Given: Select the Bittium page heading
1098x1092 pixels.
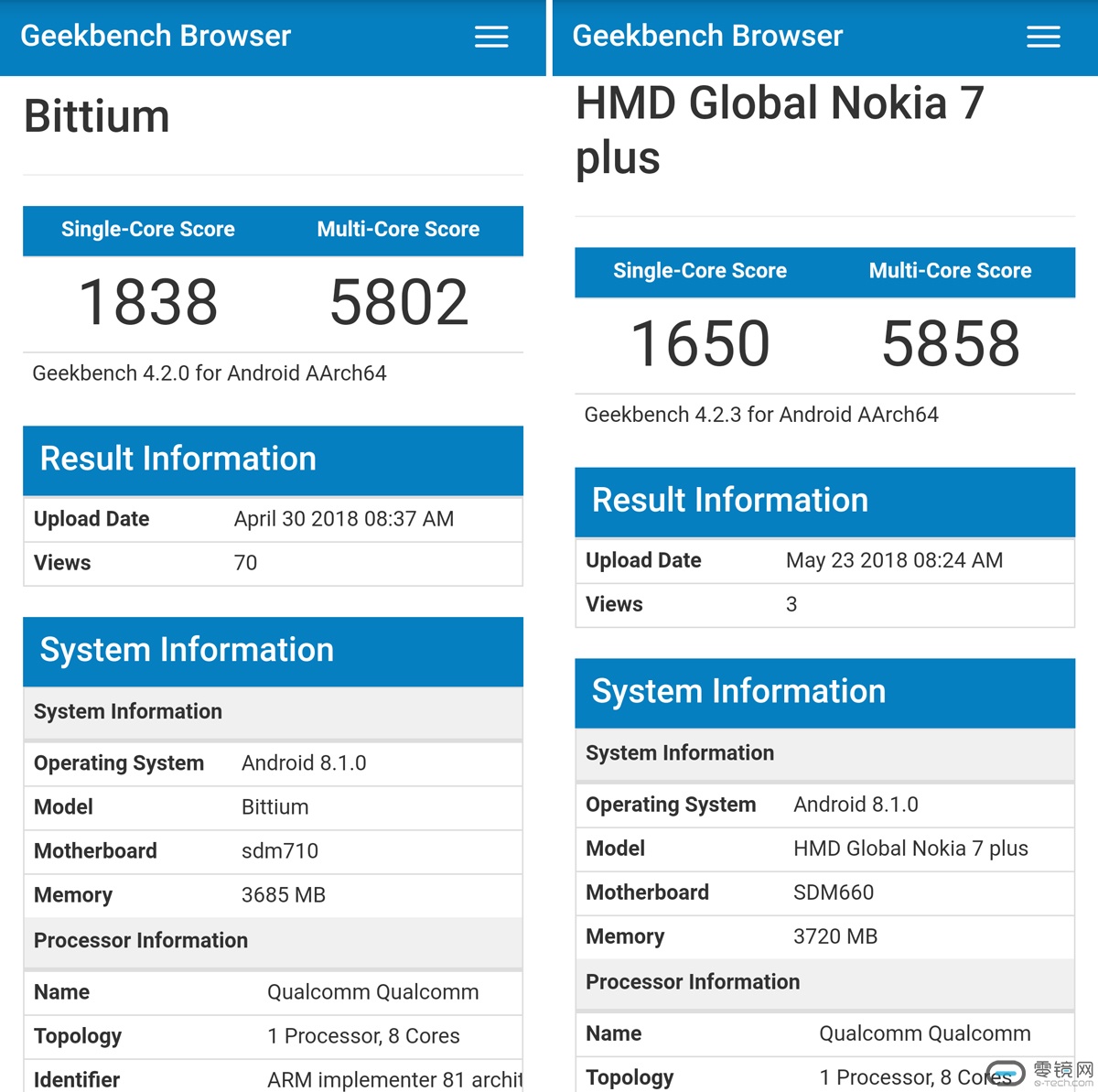Looking at the screenshot, I should click(97, 117).
